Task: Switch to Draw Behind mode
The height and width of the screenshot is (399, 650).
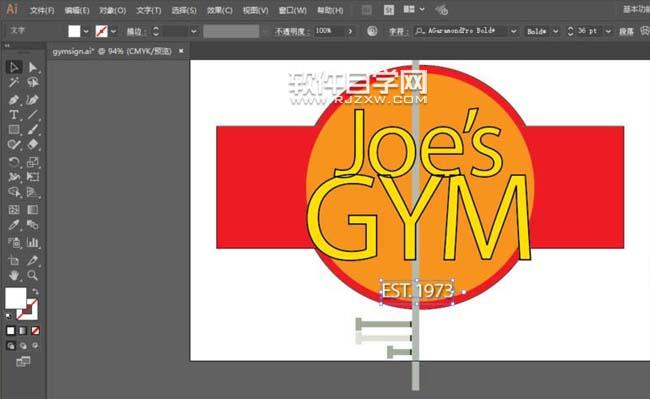Action: click(23, 346)
